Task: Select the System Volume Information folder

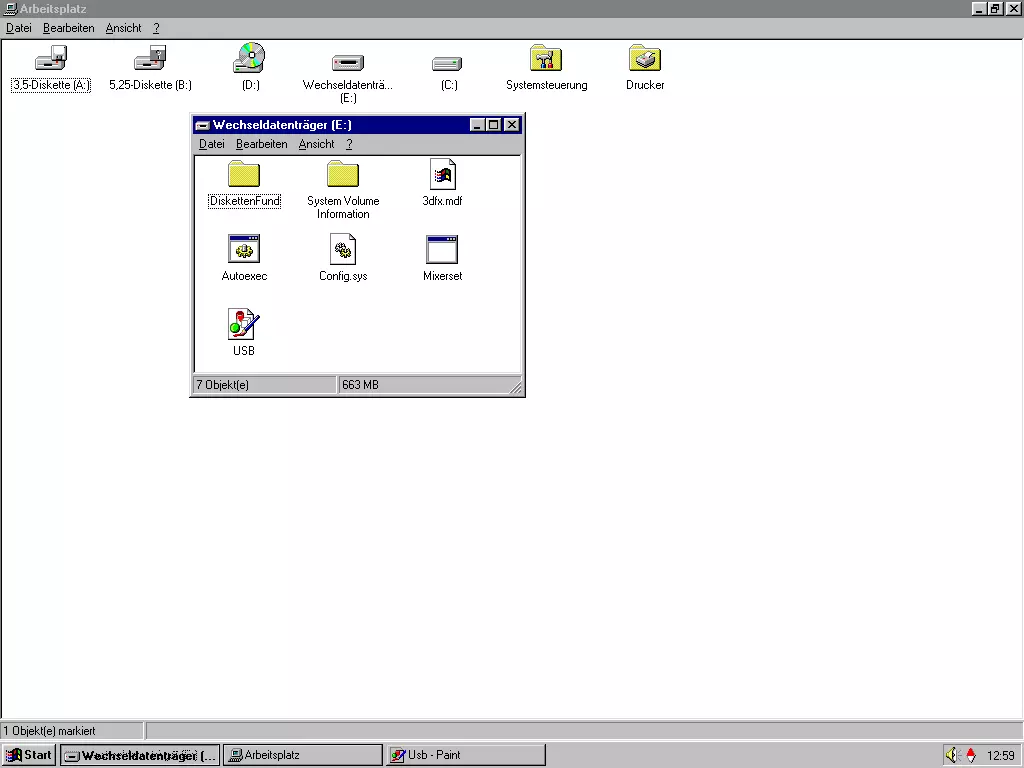Action: point(343,174)
